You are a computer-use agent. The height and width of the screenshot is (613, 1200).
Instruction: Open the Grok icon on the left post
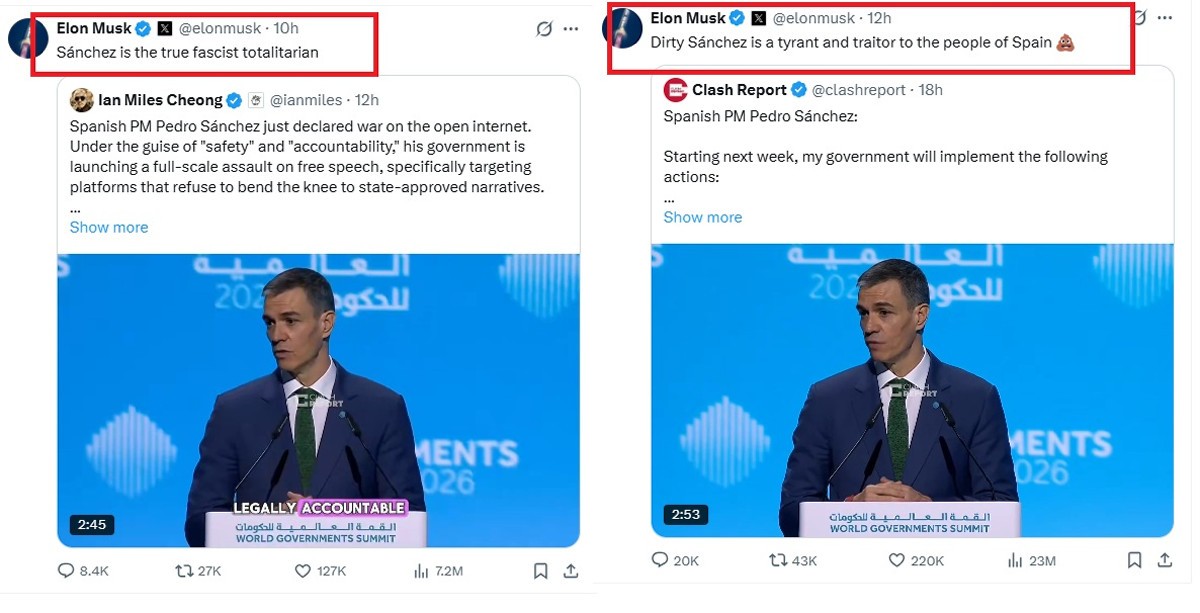544,29
